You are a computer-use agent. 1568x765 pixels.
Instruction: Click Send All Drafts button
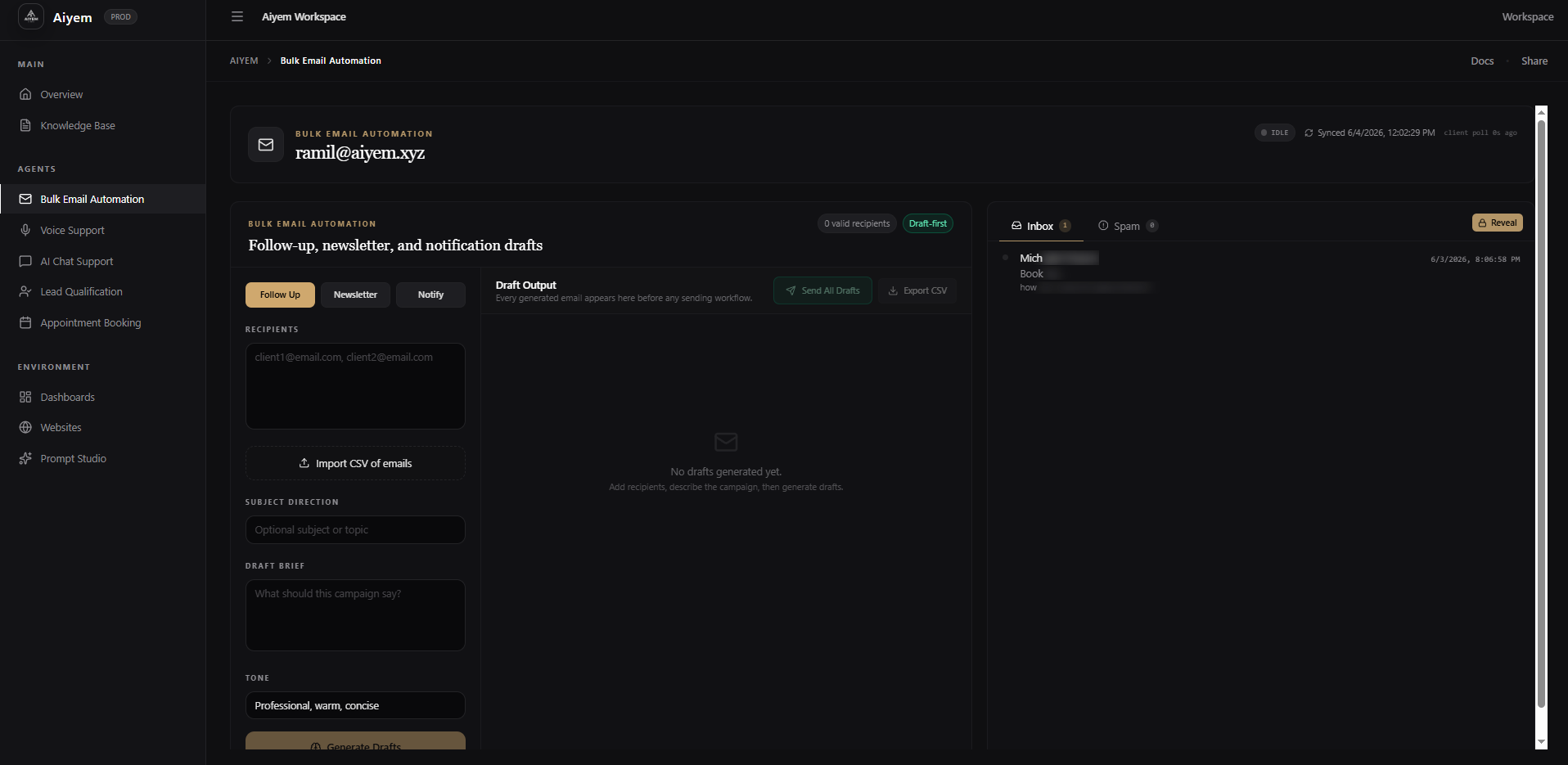click(x=822, y=290)
